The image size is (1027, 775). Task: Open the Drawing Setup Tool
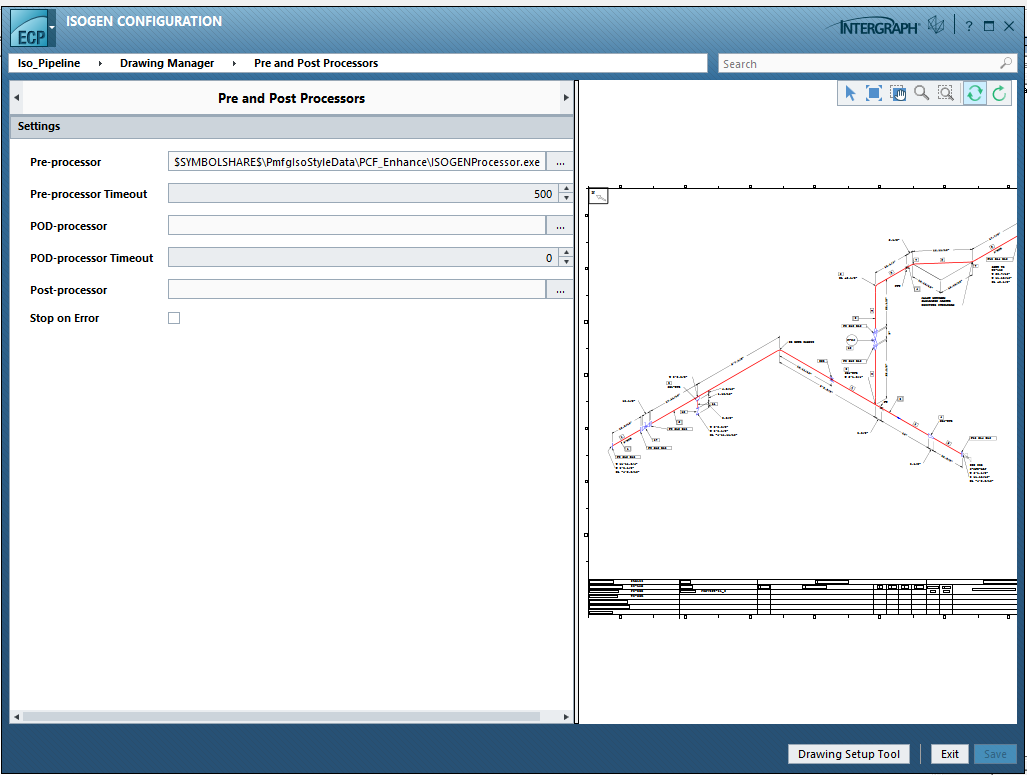849,754
